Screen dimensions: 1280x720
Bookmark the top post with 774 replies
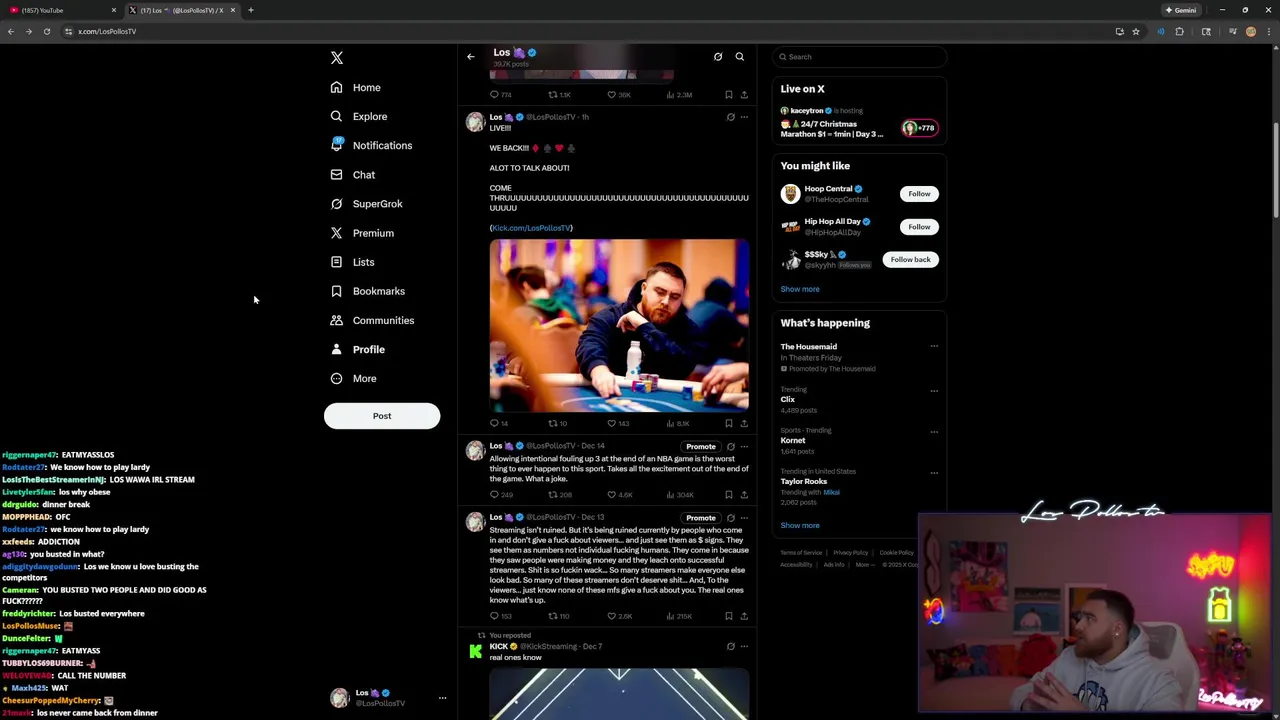[728, 94]
